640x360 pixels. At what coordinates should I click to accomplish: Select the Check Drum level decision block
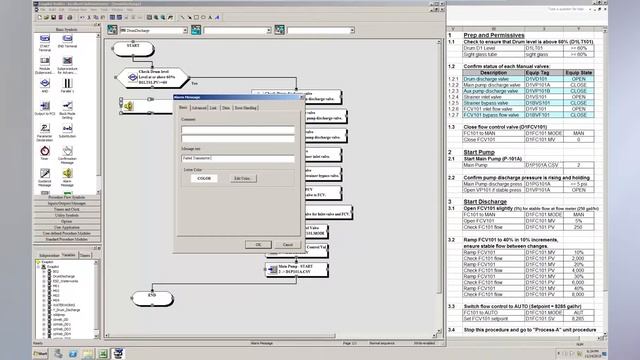tap(153, 77)
